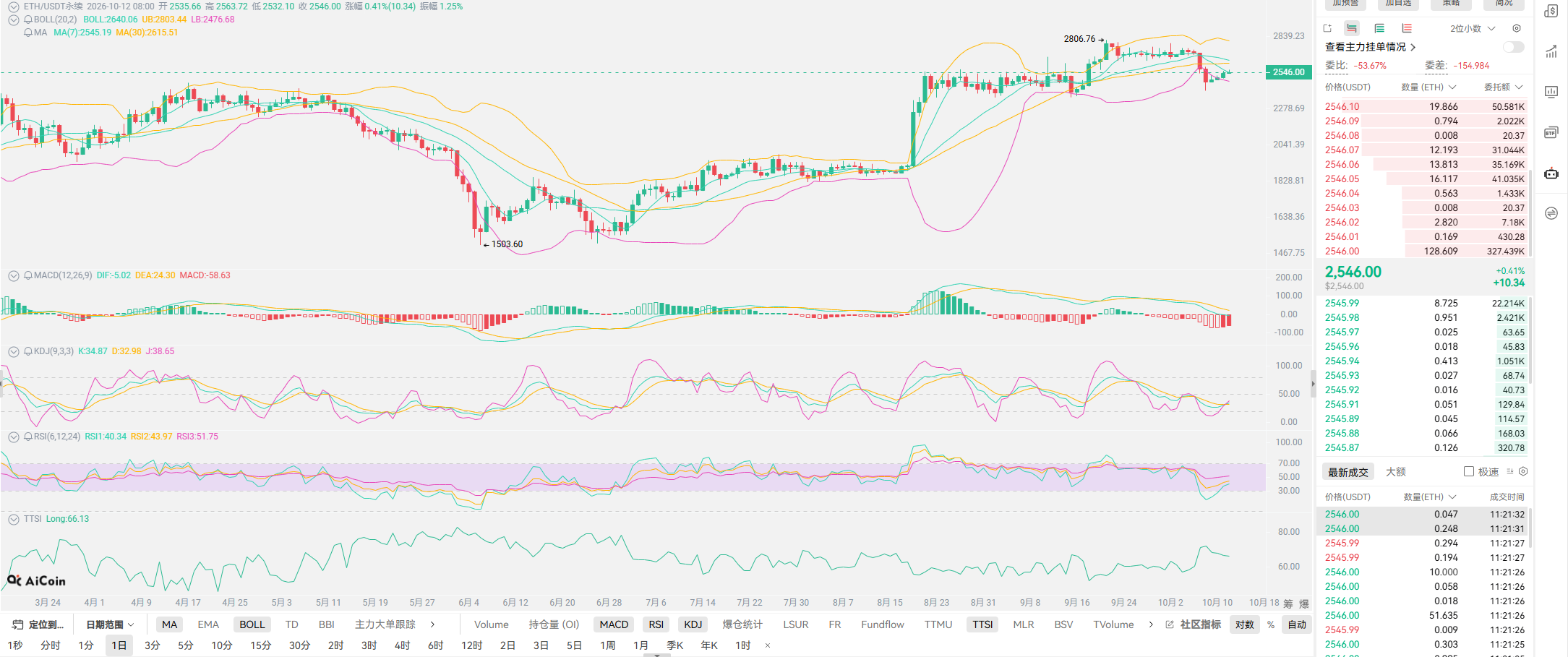
Task: Open the 2位小数 decimal precision dropdown
Action: tap(1473, 28)
